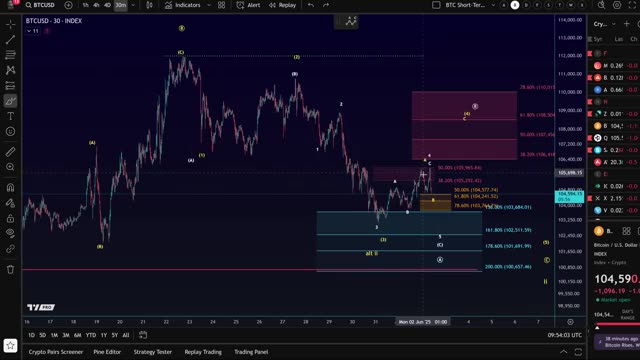The width and height of the screenshot is (640, 360).
Task: Open the Replay Trading tab
Action: 203,352
